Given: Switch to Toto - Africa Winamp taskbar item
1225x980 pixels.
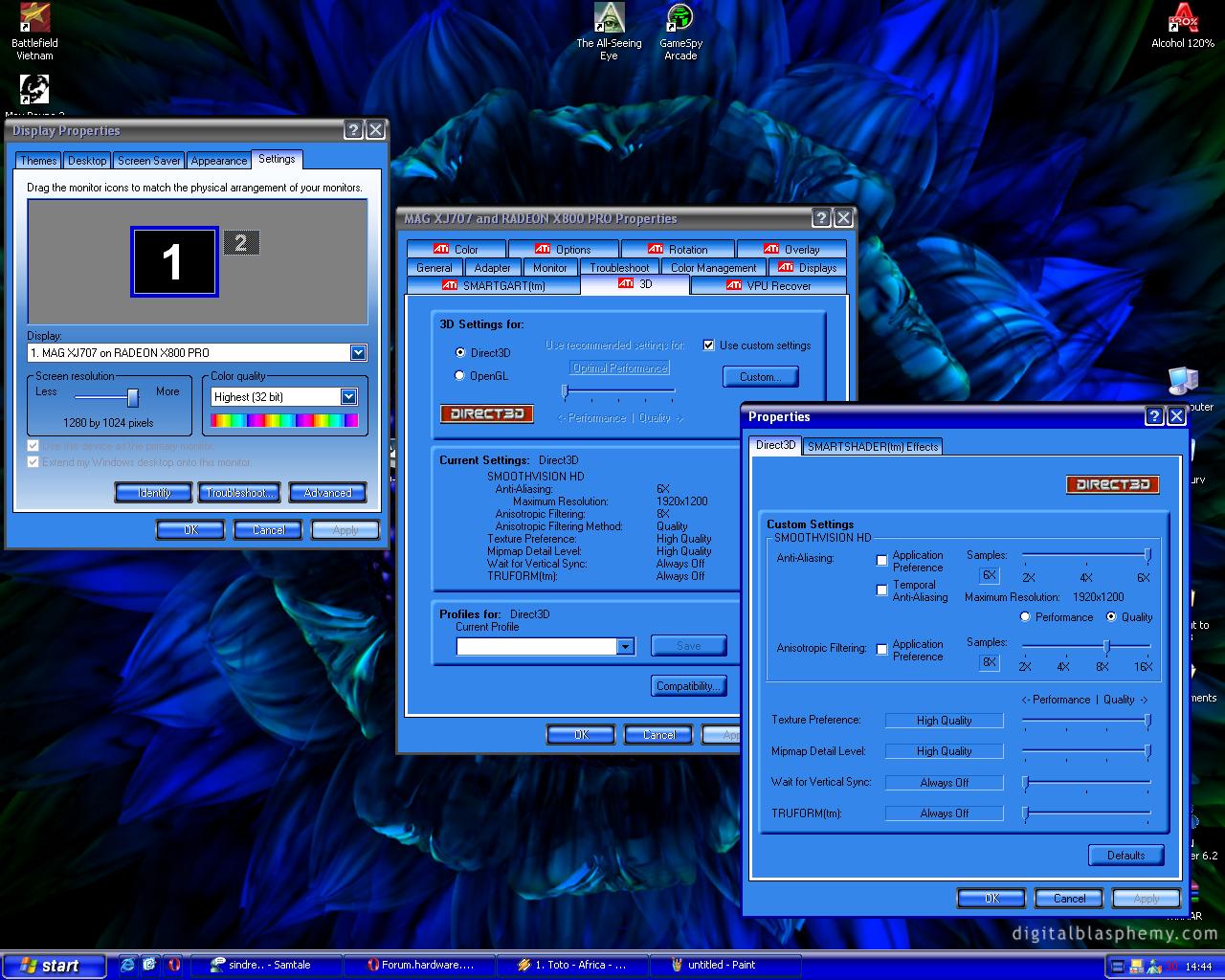Looking at the screenshot, I should (572, 965).
